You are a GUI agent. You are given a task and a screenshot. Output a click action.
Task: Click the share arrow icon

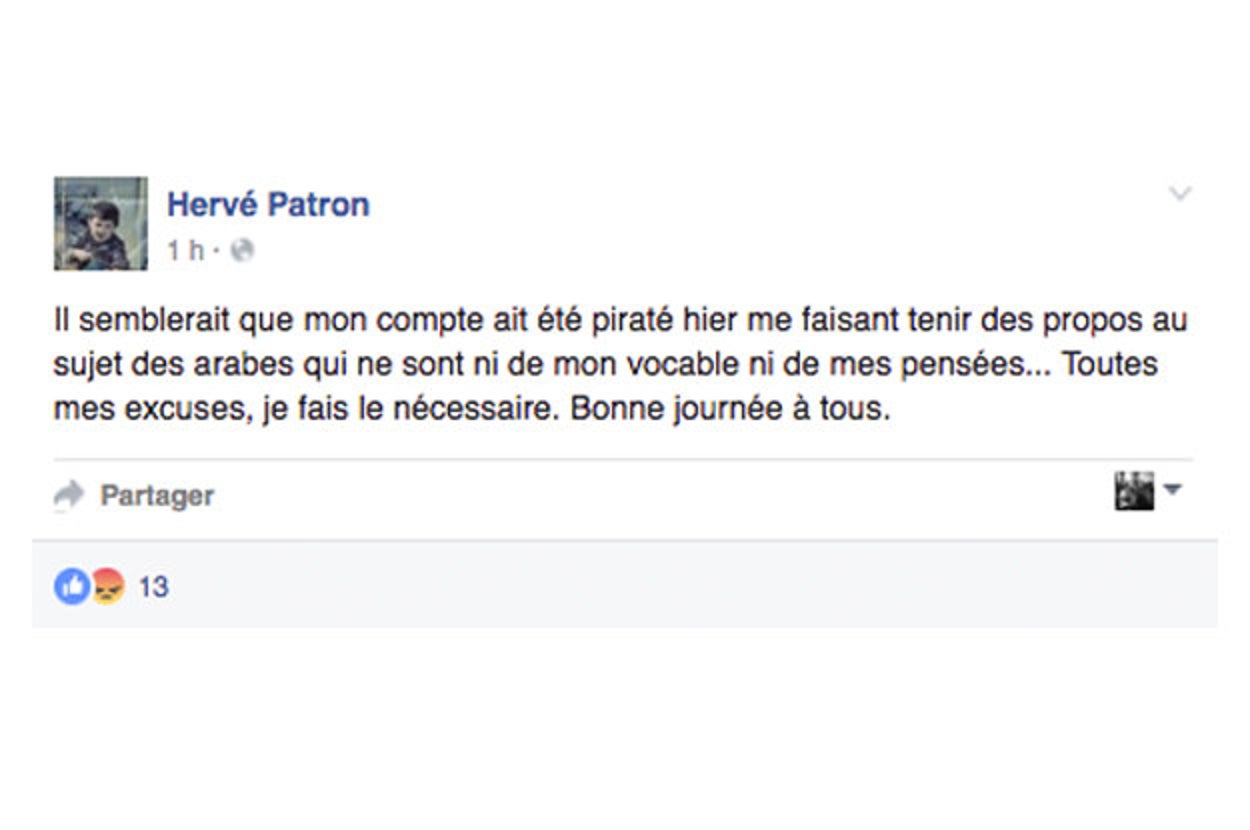pyautogui.click(x=69, y=494)
